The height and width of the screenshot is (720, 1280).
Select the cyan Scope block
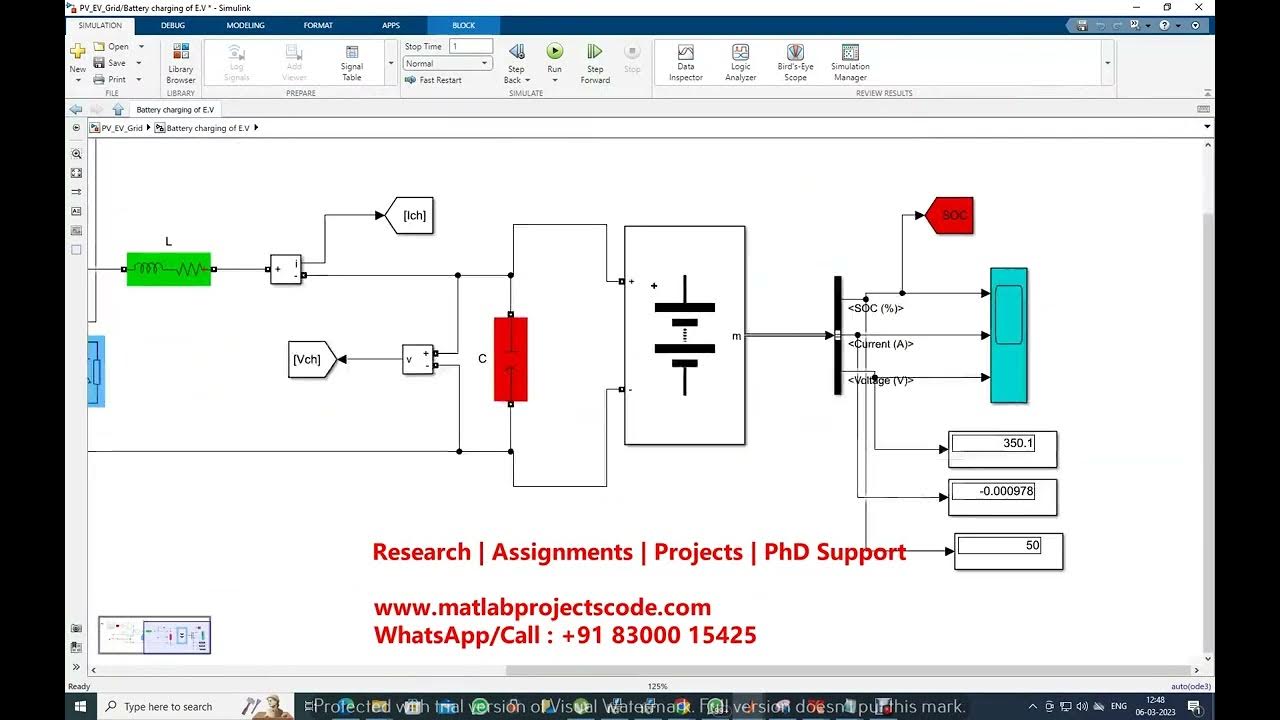click(1009, 335)
